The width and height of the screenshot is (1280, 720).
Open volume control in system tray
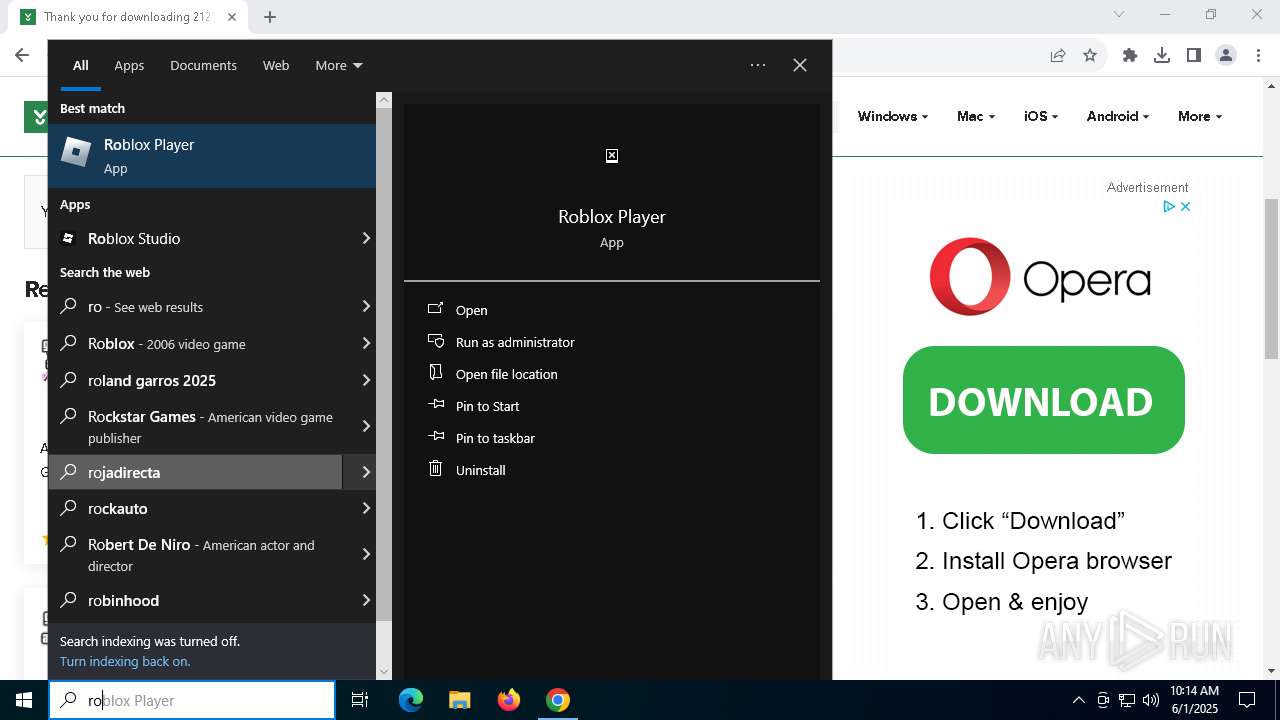(1151, 700)
